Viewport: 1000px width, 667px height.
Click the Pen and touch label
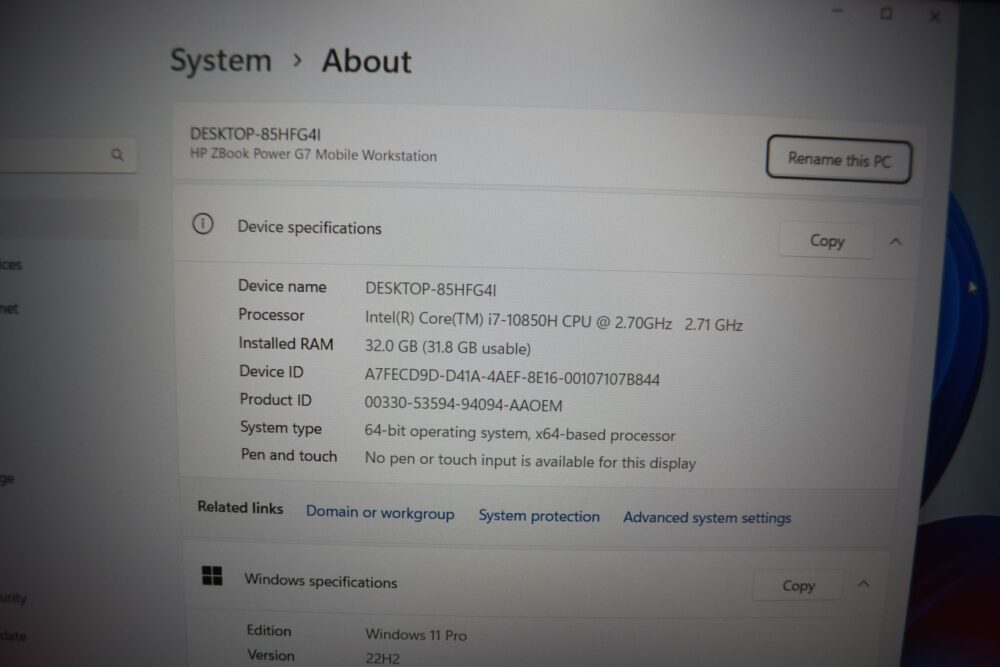(289, 455)
